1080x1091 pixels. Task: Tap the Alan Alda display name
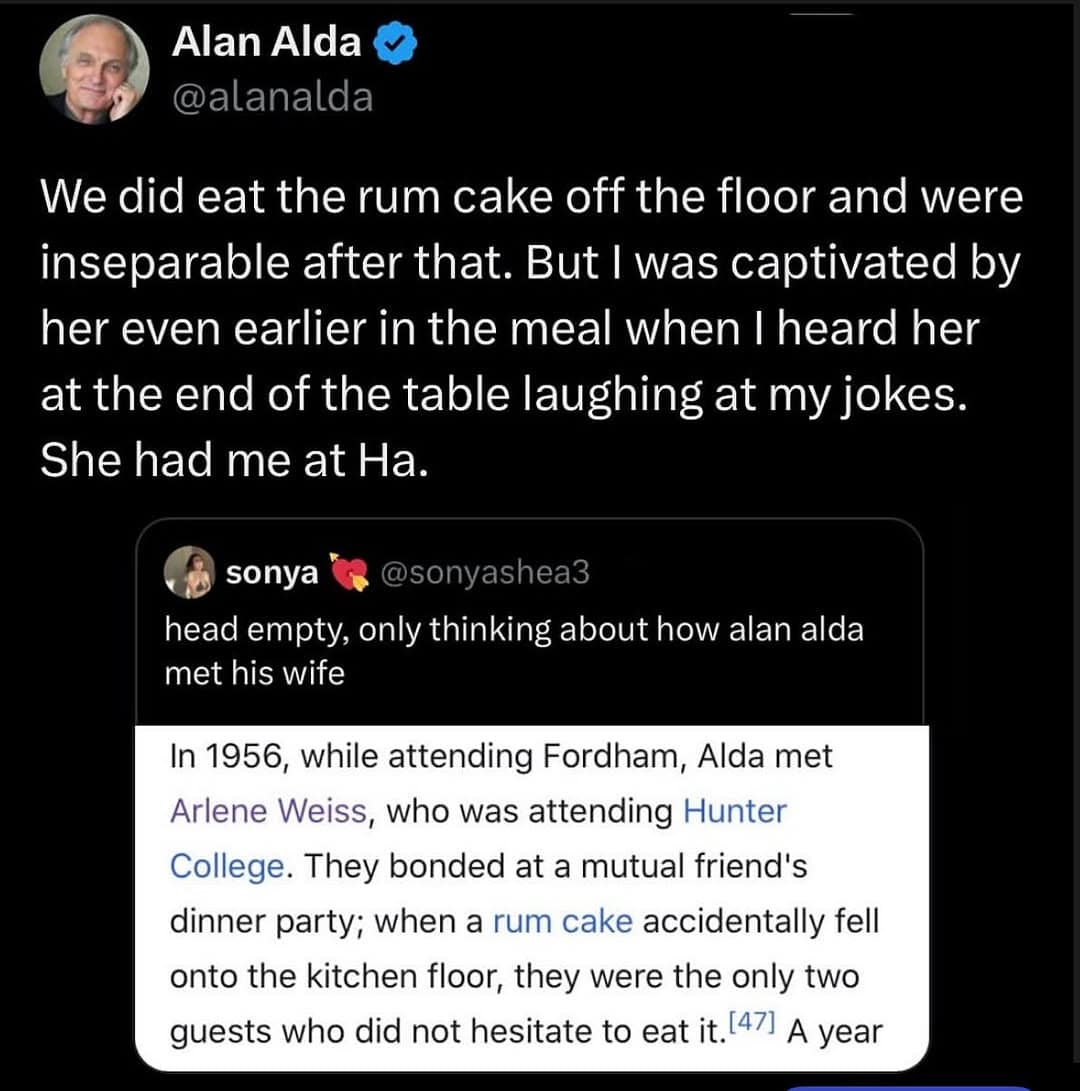[266, 42]
